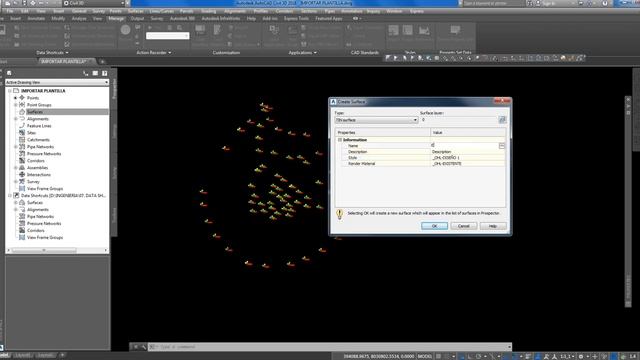Image resolution: width=640 pixels, height=360 pixels.
Task: Click the Toolspace panorama icon beside help
Action: coord(95,73)
